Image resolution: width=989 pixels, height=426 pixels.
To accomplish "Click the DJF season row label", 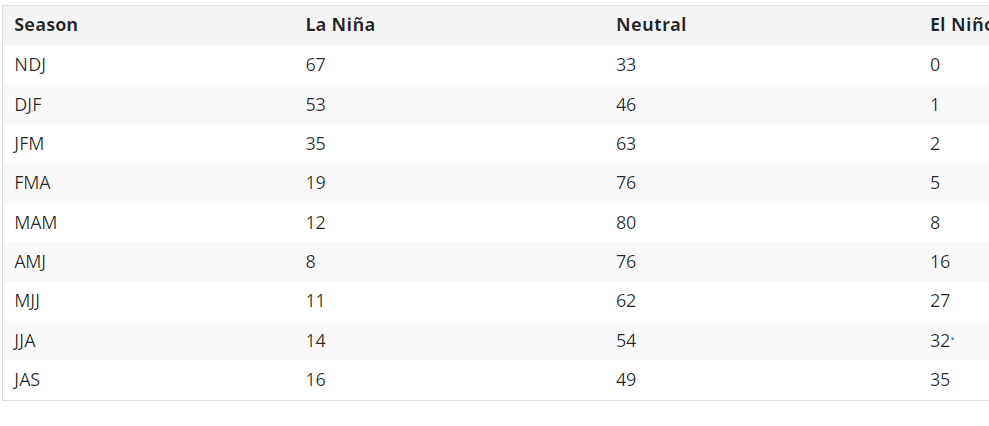I will tap(29, 105).
